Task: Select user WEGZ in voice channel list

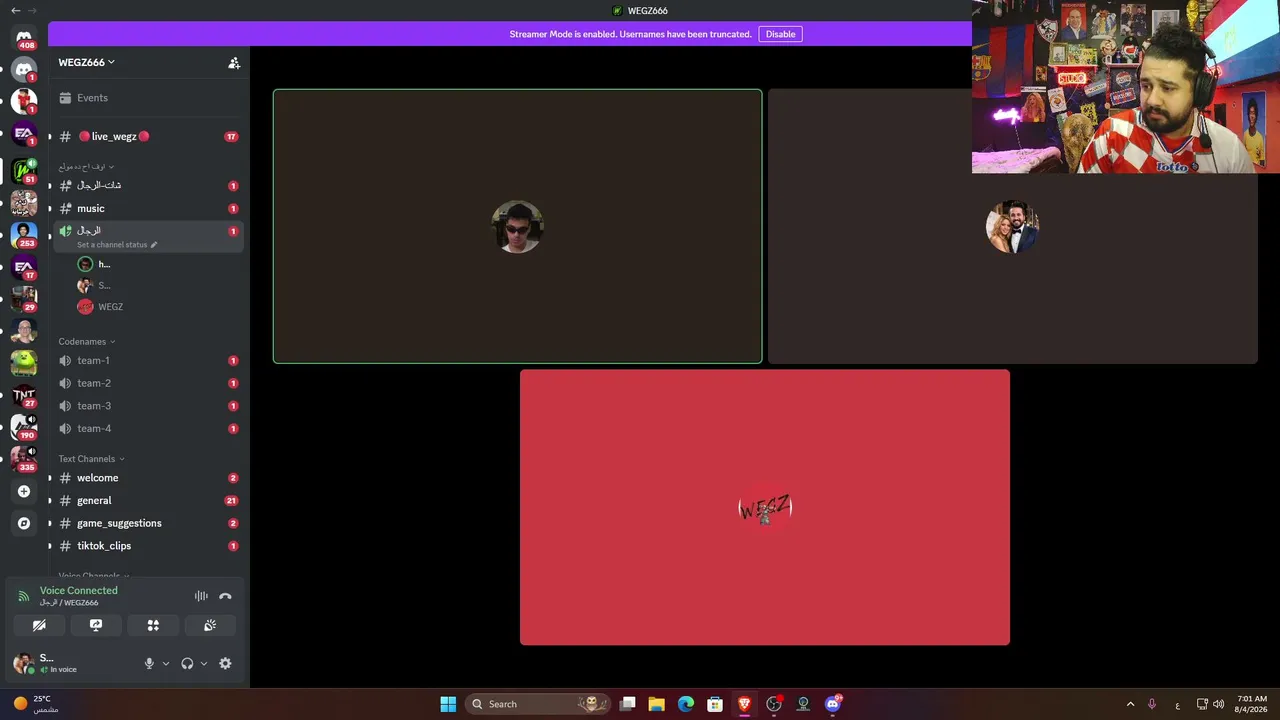Action: click(158, 307)
